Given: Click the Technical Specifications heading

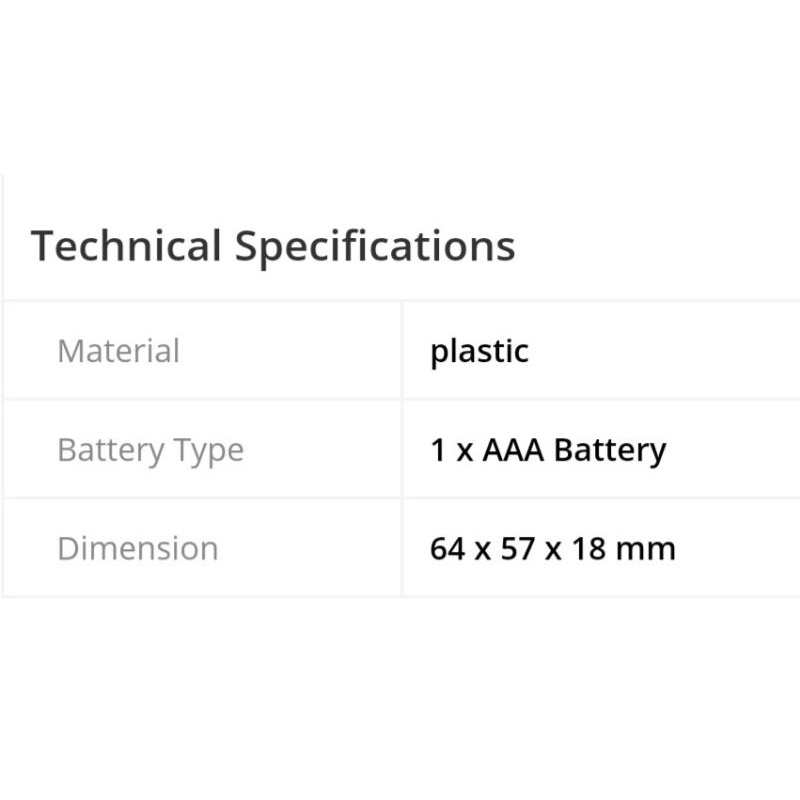Looking at the screenshot, I should [x=273, y=246].
